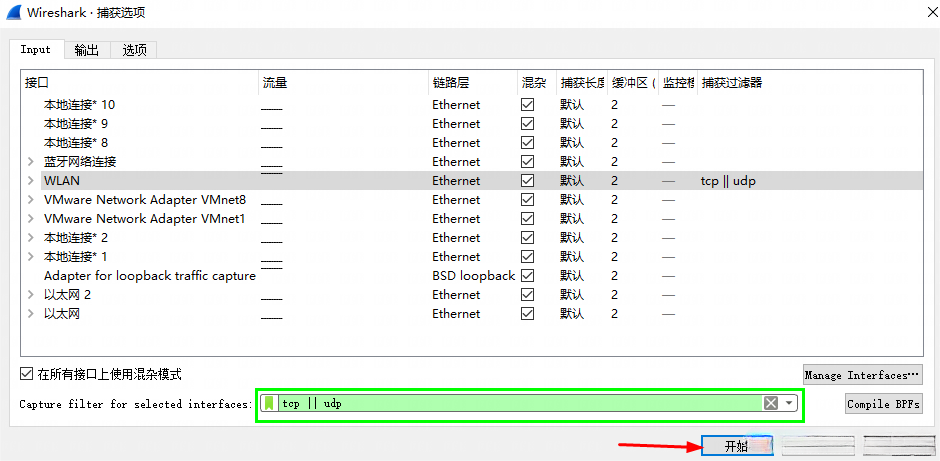Toggle promiscuous checkbox for VMnet1 adapter
This screenshot has width=940, height=461.
click(x=528, y=219)
